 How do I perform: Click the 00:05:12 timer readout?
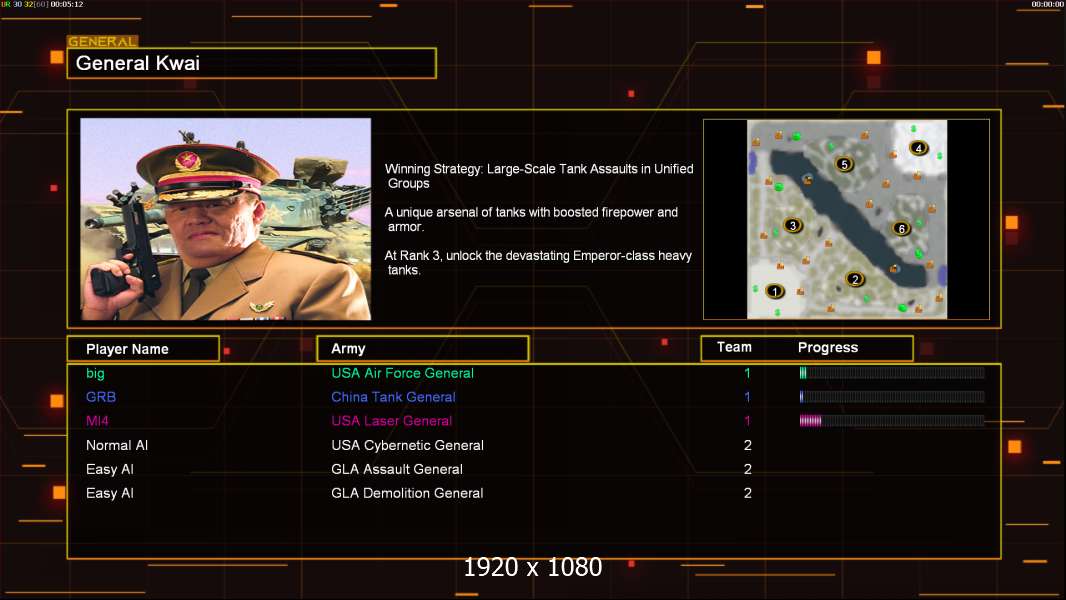coord(67,4)
